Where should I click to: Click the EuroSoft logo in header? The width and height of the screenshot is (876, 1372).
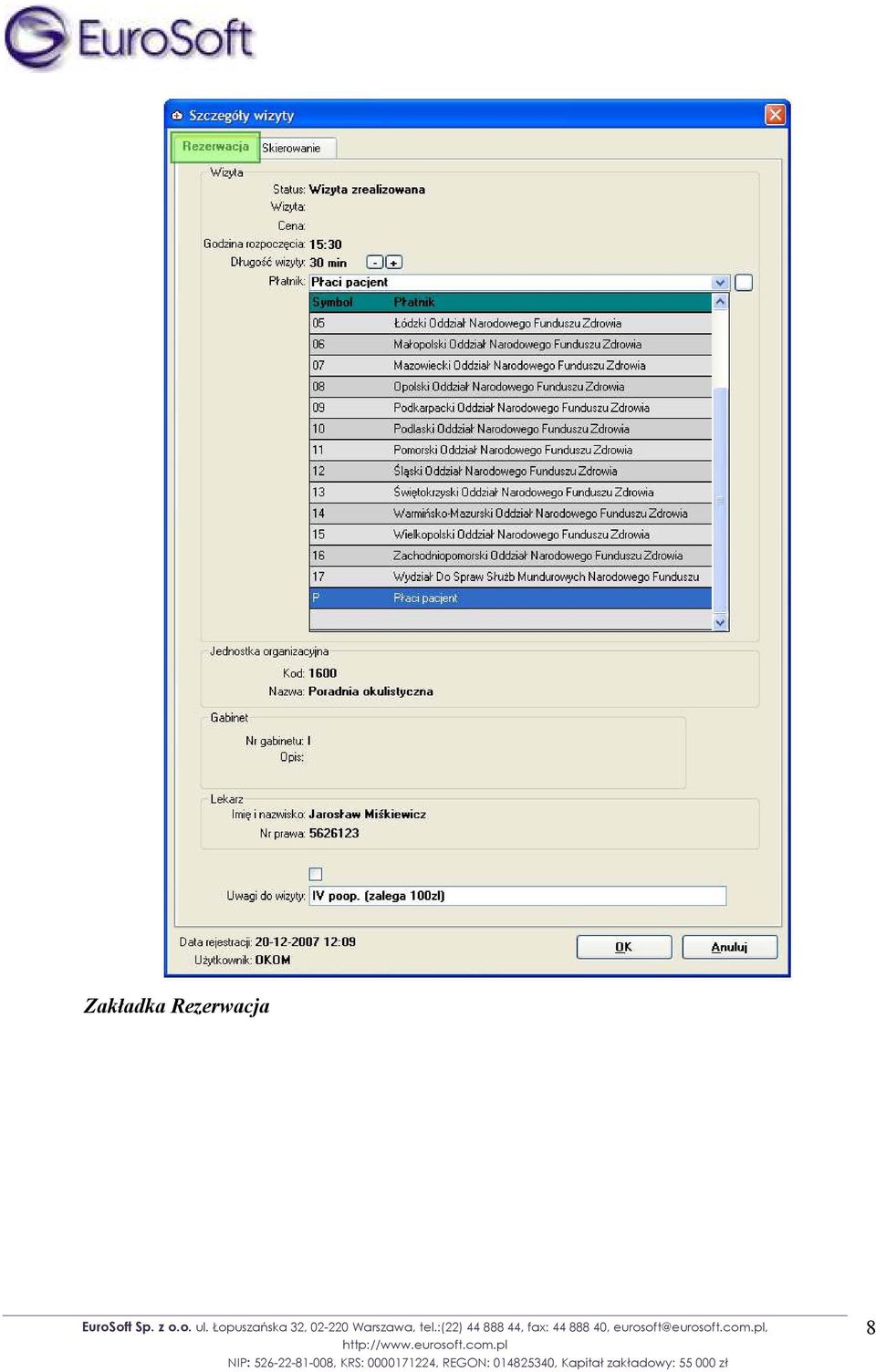pyautogui.click(x=129, y=37)
